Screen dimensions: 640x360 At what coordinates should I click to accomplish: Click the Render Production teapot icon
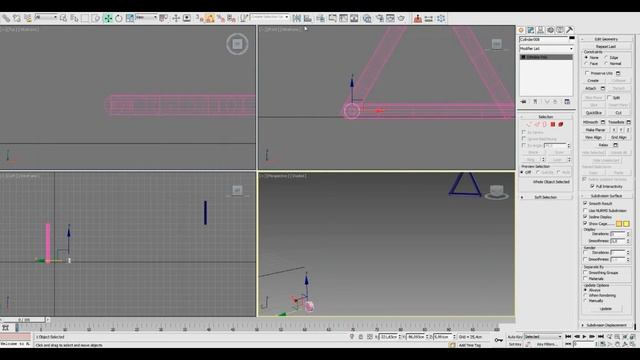pyautogui.click(x=402, y=18)
